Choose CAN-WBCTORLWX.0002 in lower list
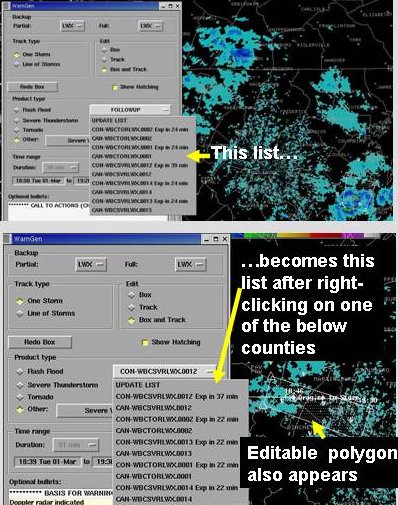The width and height of the screenshot is (398, 505). click(x=154, y=431)
